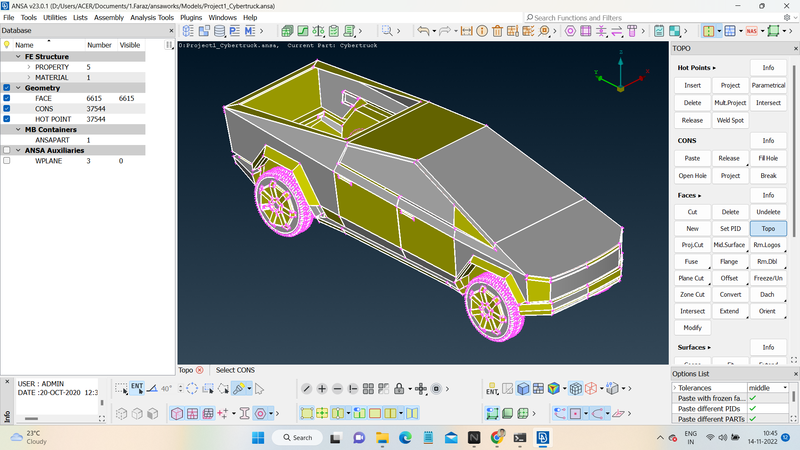Click the Undo arrow icon
This screenshot has height=450, width=800.
pos(423,31)
